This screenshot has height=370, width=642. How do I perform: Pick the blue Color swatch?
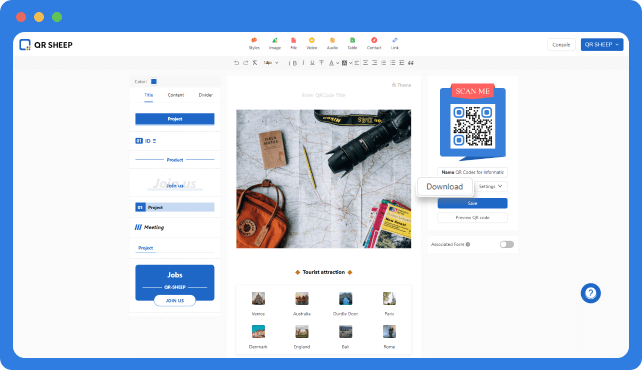pos(154,81)
